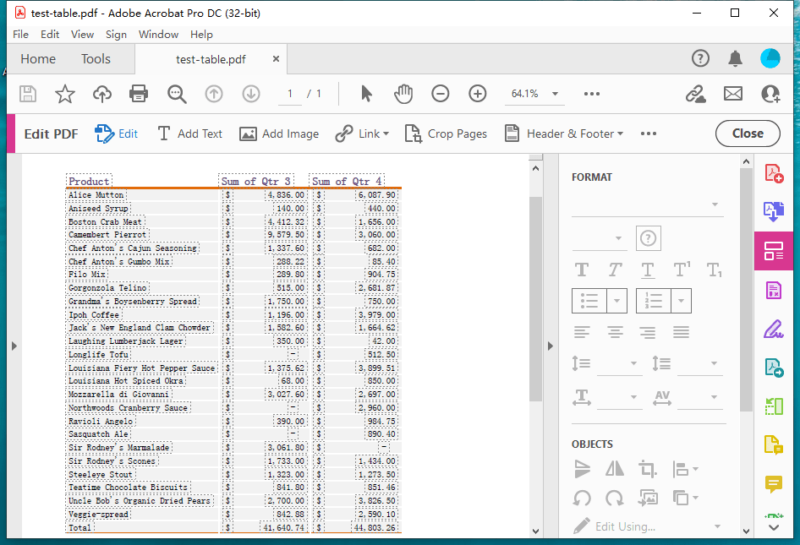This screenshot has height=545, width=800.
Task: Align text left in Format panel
Action: pos(582,332)
